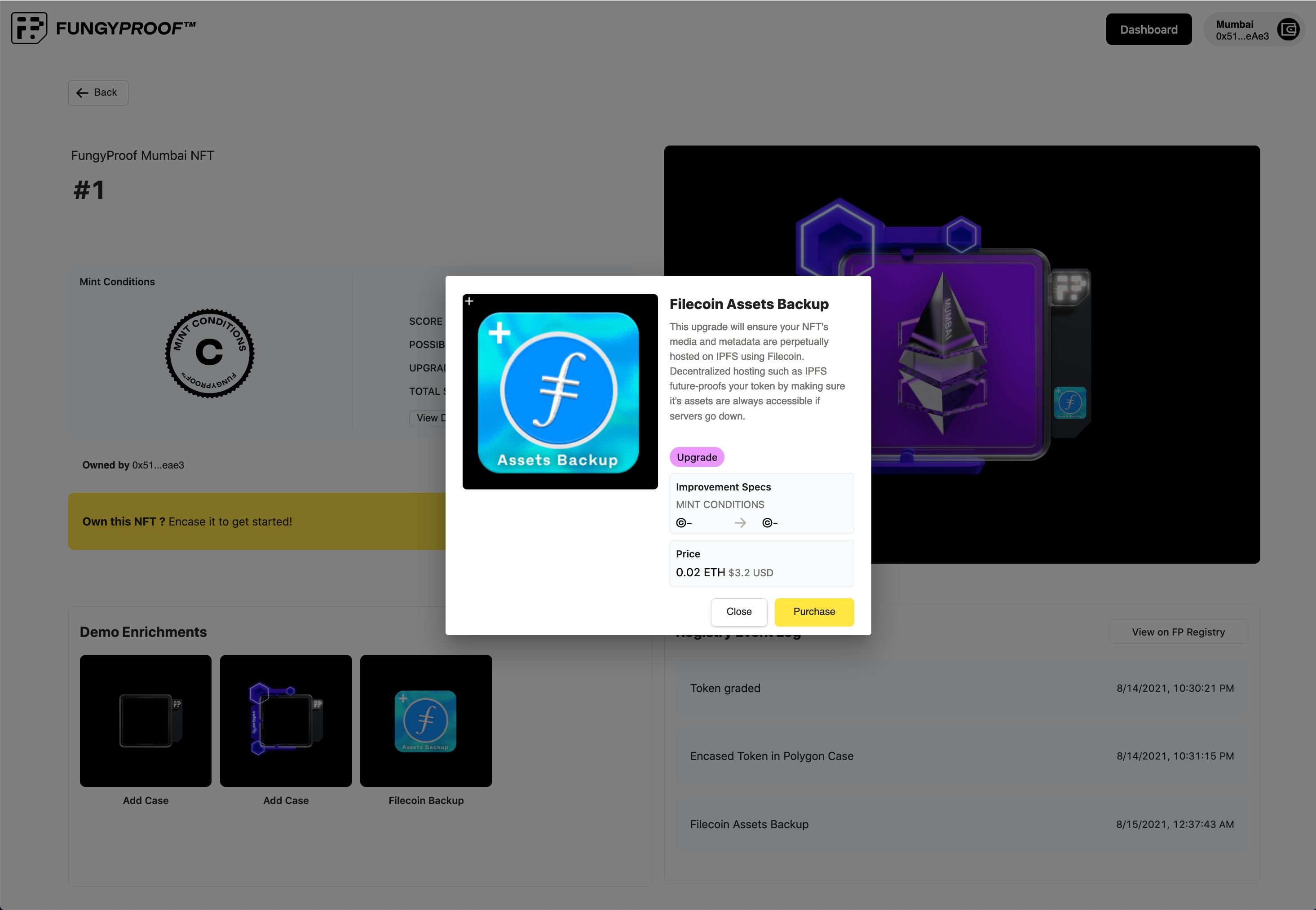Click the Price 0.02 ETH box

[762, 563]
